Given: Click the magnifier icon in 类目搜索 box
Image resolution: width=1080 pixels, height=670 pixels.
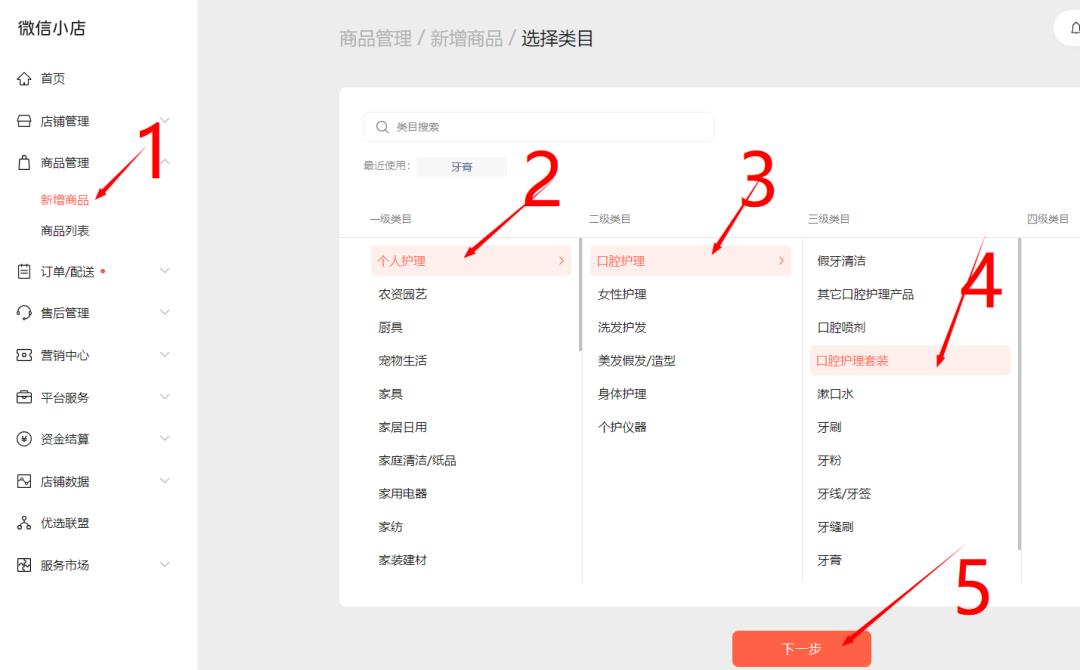Looking at the screenshot, I should coord(382,127).
